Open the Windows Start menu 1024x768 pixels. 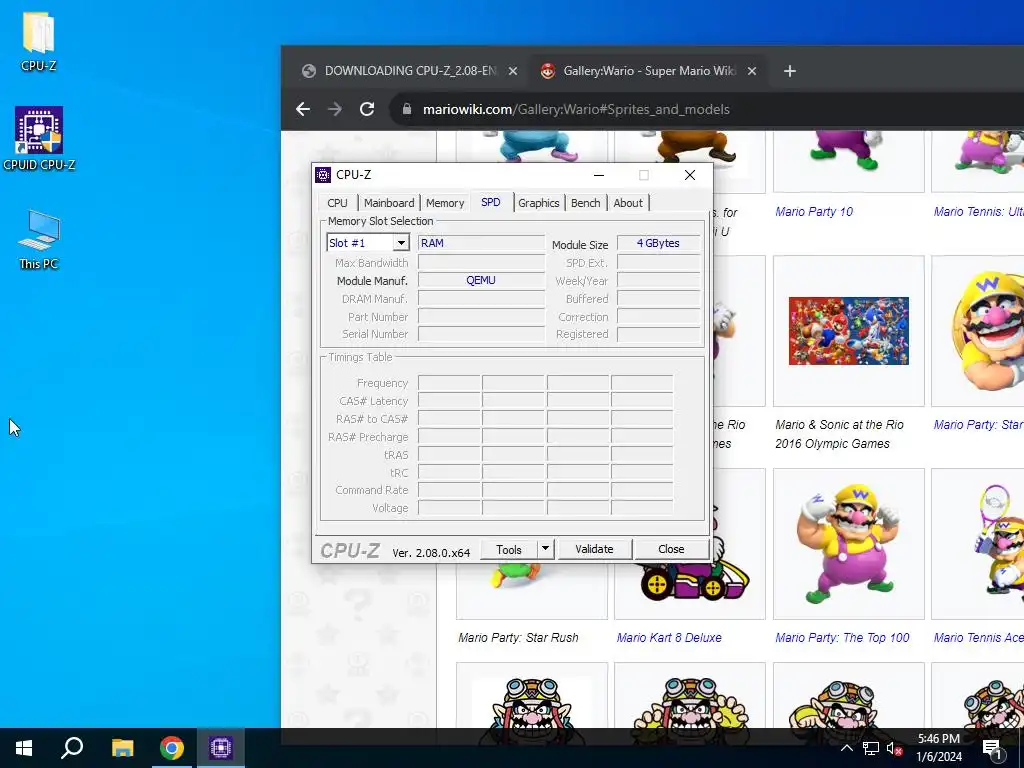tap(24, 748)
